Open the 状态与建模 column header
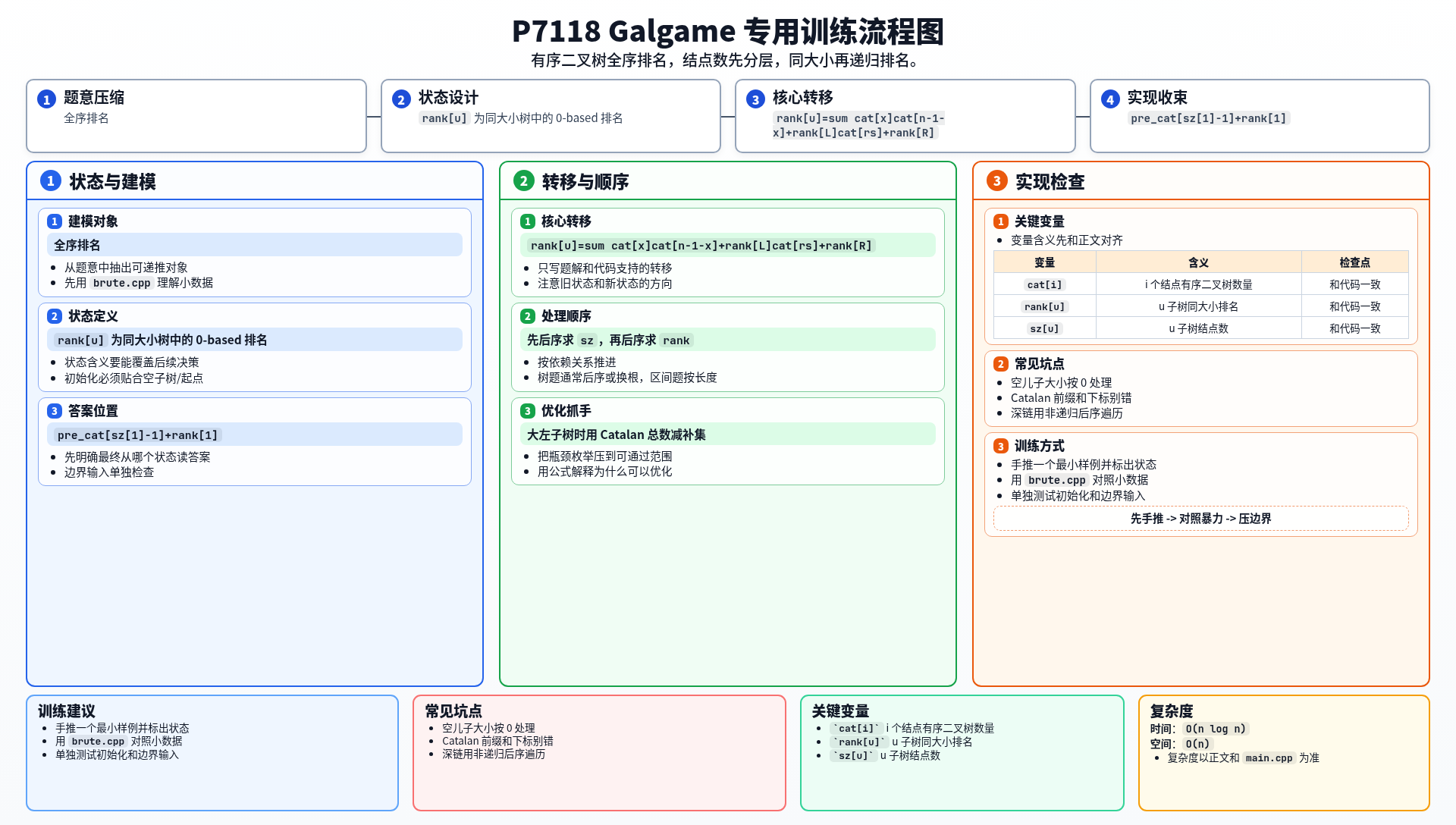Viewport: 1456px width, 825px height. [x=255, y=181]
